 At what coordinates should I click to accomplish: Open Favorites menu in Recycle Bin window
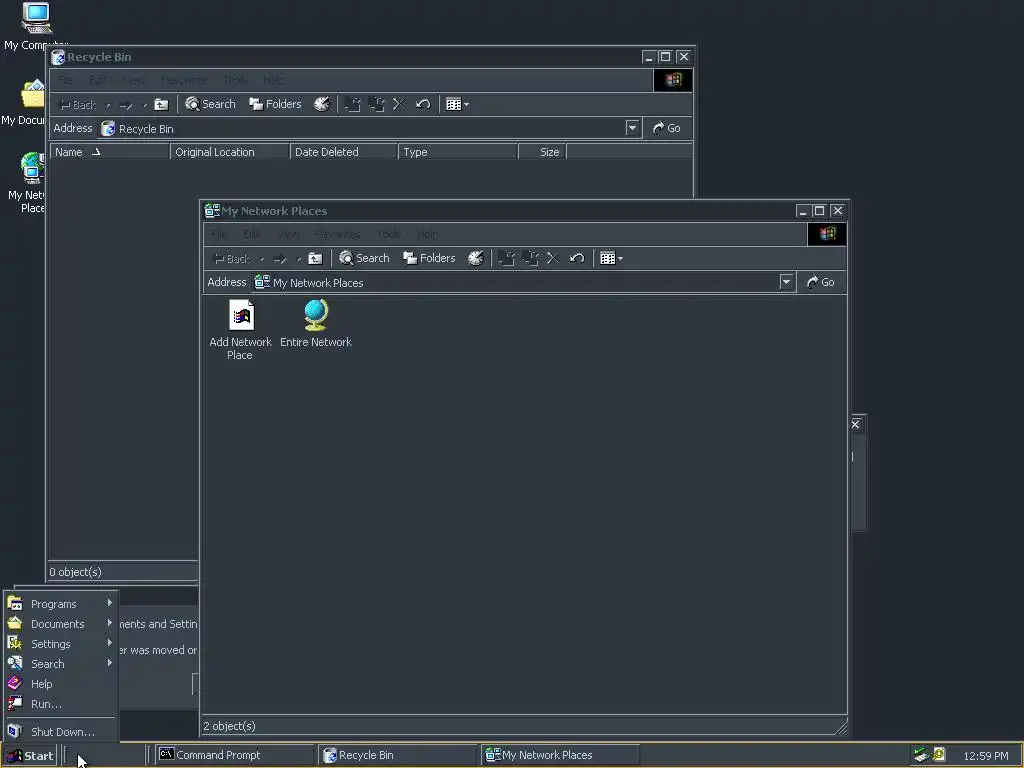[183, 80]
